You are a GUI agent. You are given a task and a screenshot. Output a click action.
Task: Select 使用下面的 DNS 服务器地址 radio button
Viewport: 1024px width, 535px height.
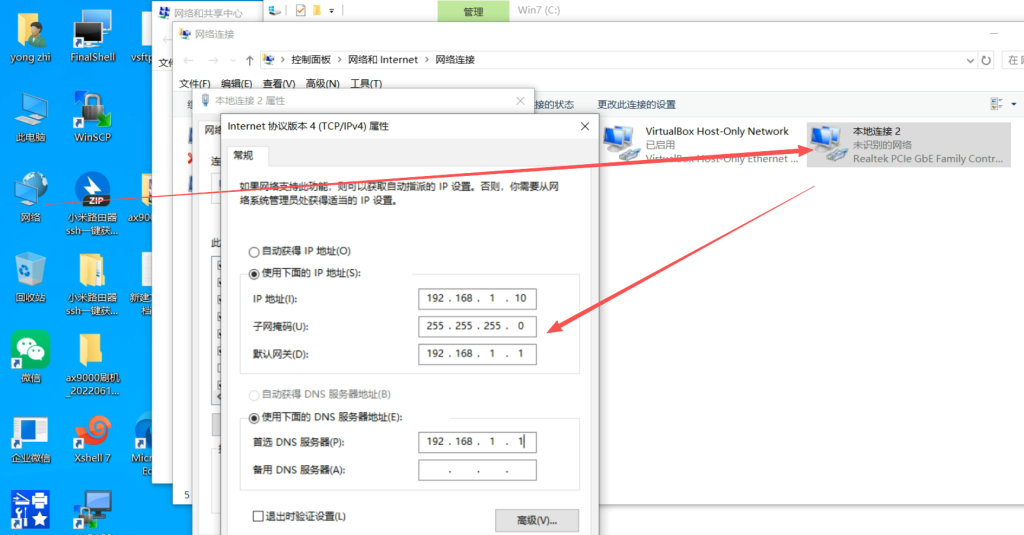coord(254,417)
